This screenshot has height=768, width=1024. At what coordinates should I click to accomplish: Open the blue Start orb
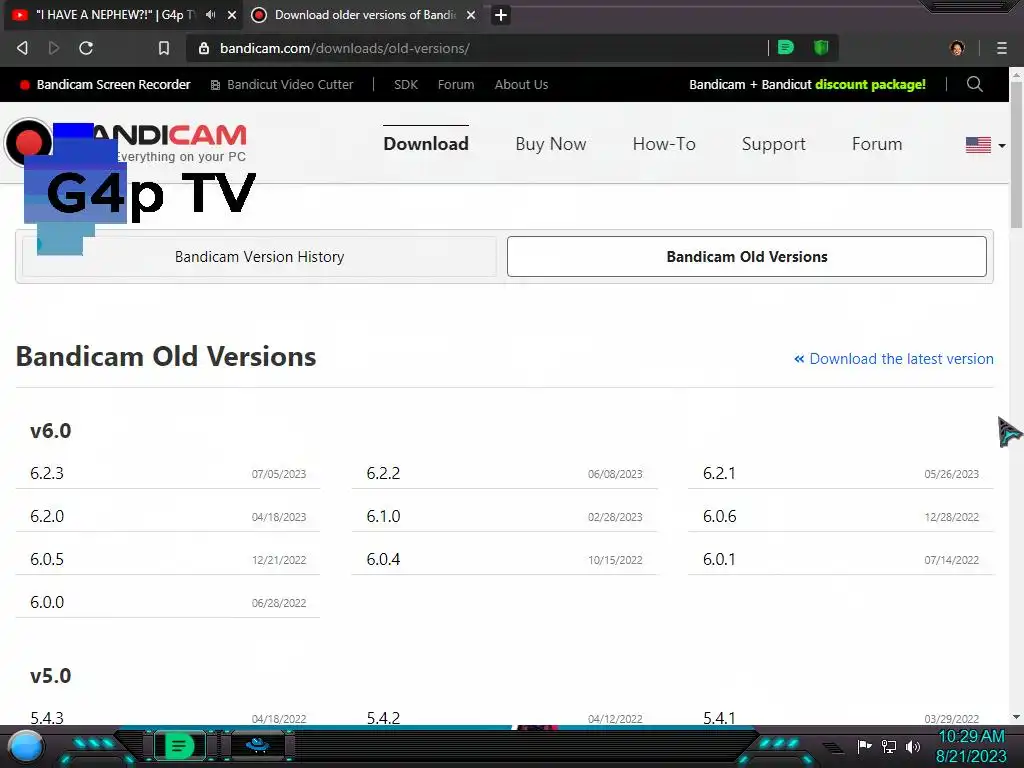(x=26, y=747)
